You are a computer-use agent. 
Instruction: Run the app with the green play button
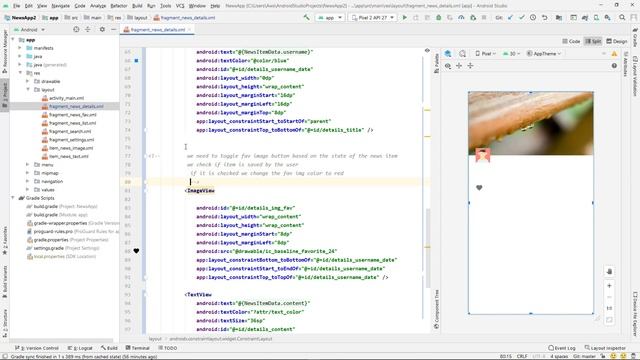(x=404, y=18)
